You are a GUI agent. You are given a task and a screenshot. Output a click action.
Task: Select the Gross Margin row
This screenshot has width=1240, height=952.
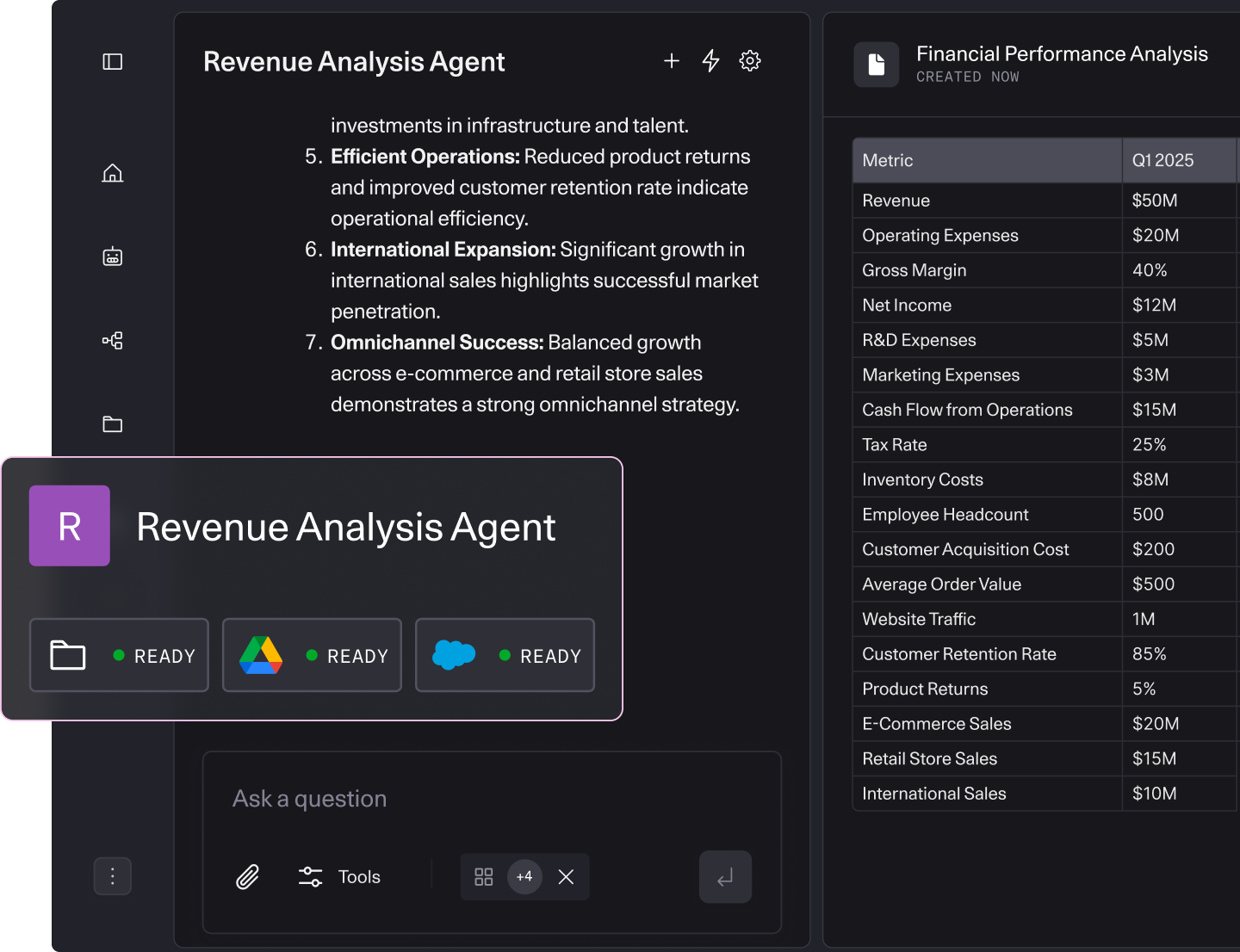[1046, 270]
